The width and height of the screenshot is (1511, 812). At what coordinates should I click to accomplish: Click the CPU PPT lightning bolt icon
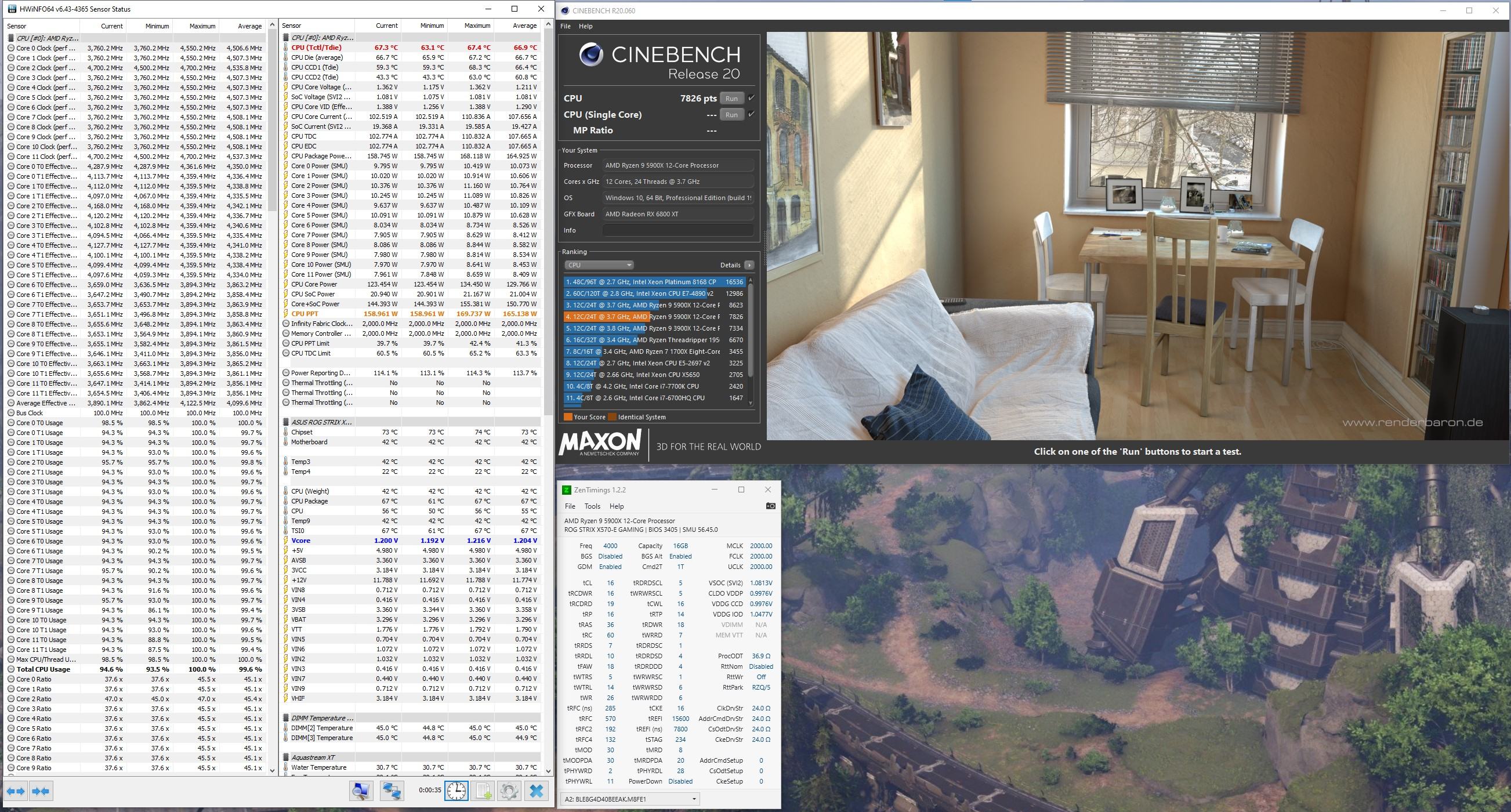[285, 314]
